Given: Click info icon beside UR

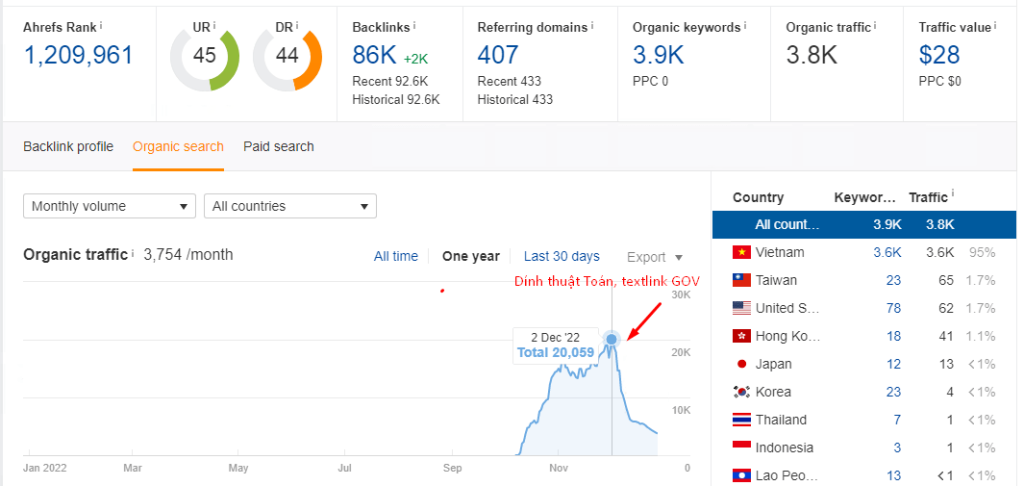Looking at the screenshot, I should coord(215,25).
